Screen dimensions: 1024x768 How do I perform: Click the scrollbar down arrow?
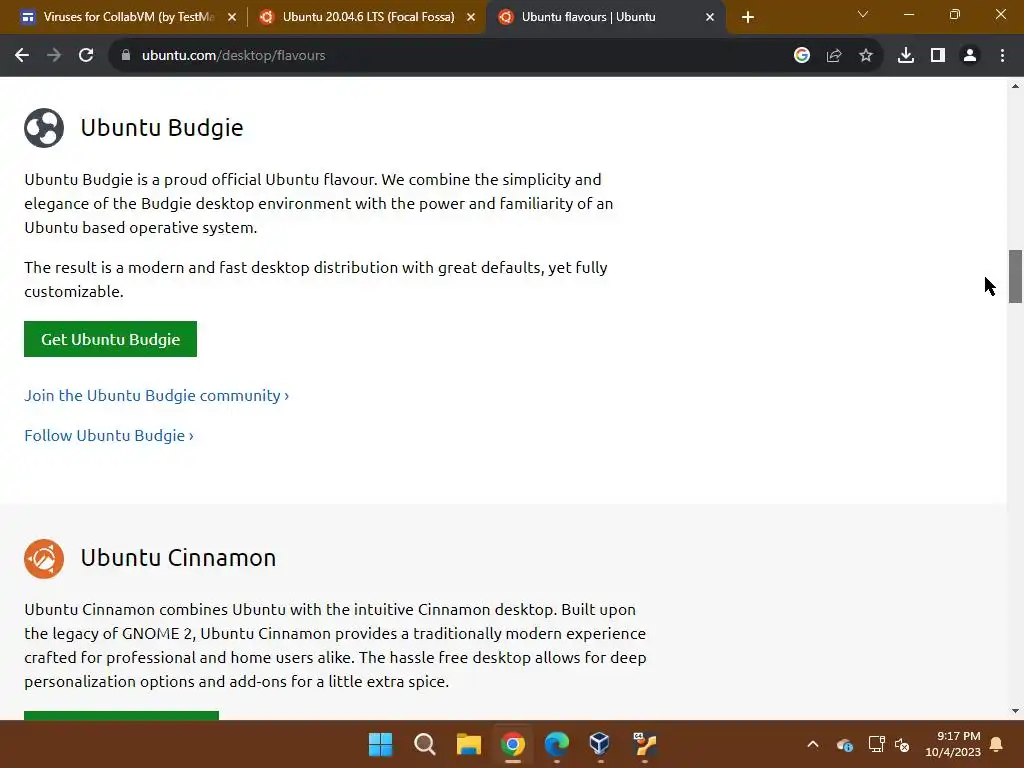(1015, 711)
